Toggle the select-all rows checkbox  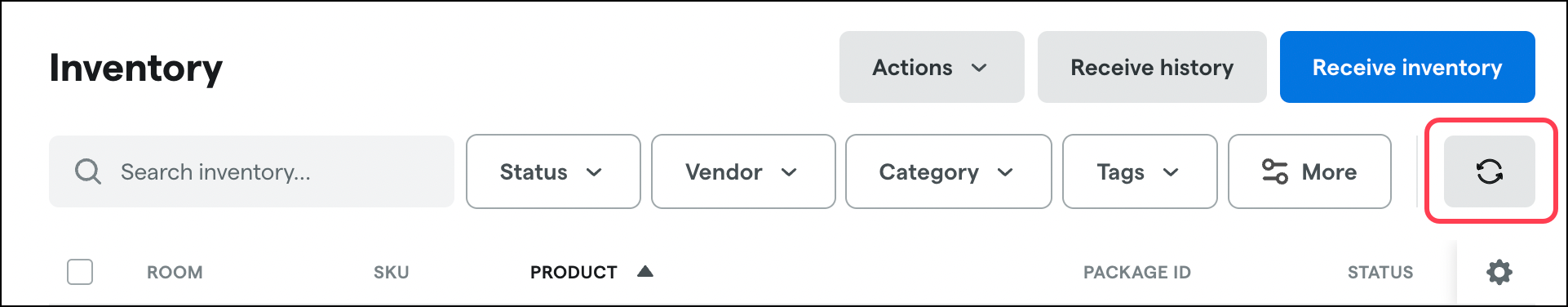click(x=80, y=272)
